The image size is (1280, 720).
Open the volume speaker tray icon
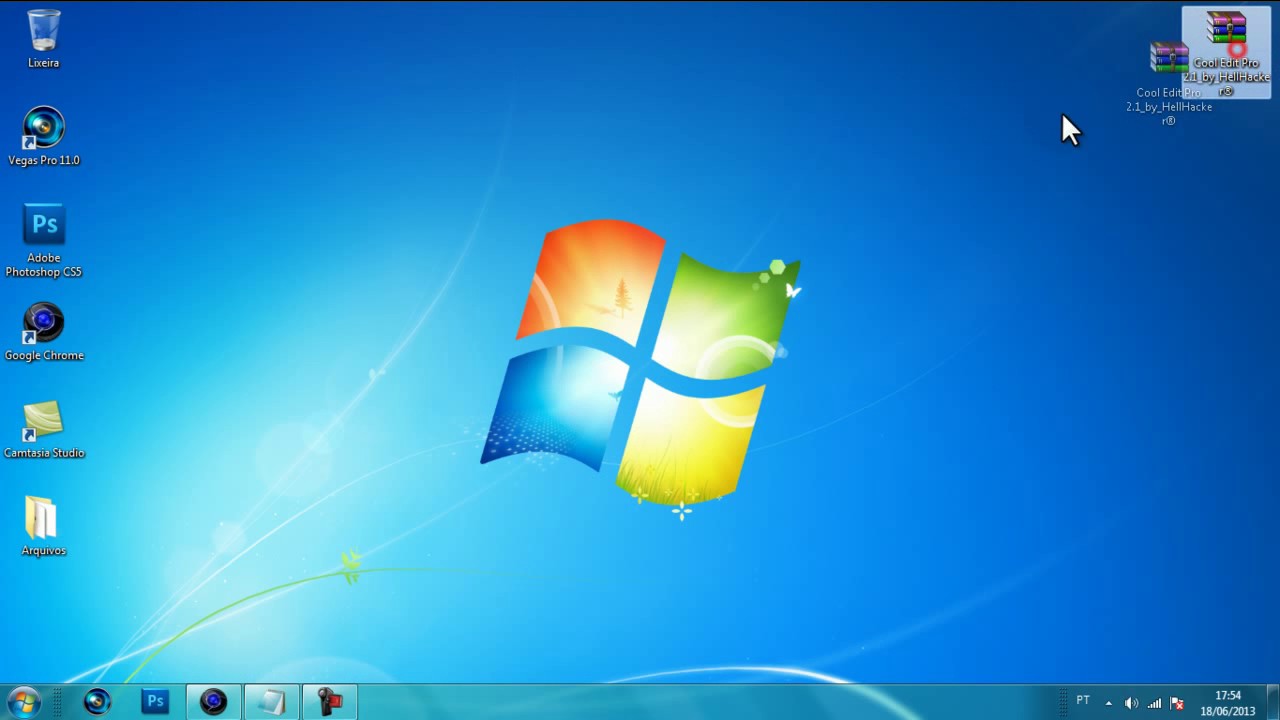click(x=1131, y=703)
